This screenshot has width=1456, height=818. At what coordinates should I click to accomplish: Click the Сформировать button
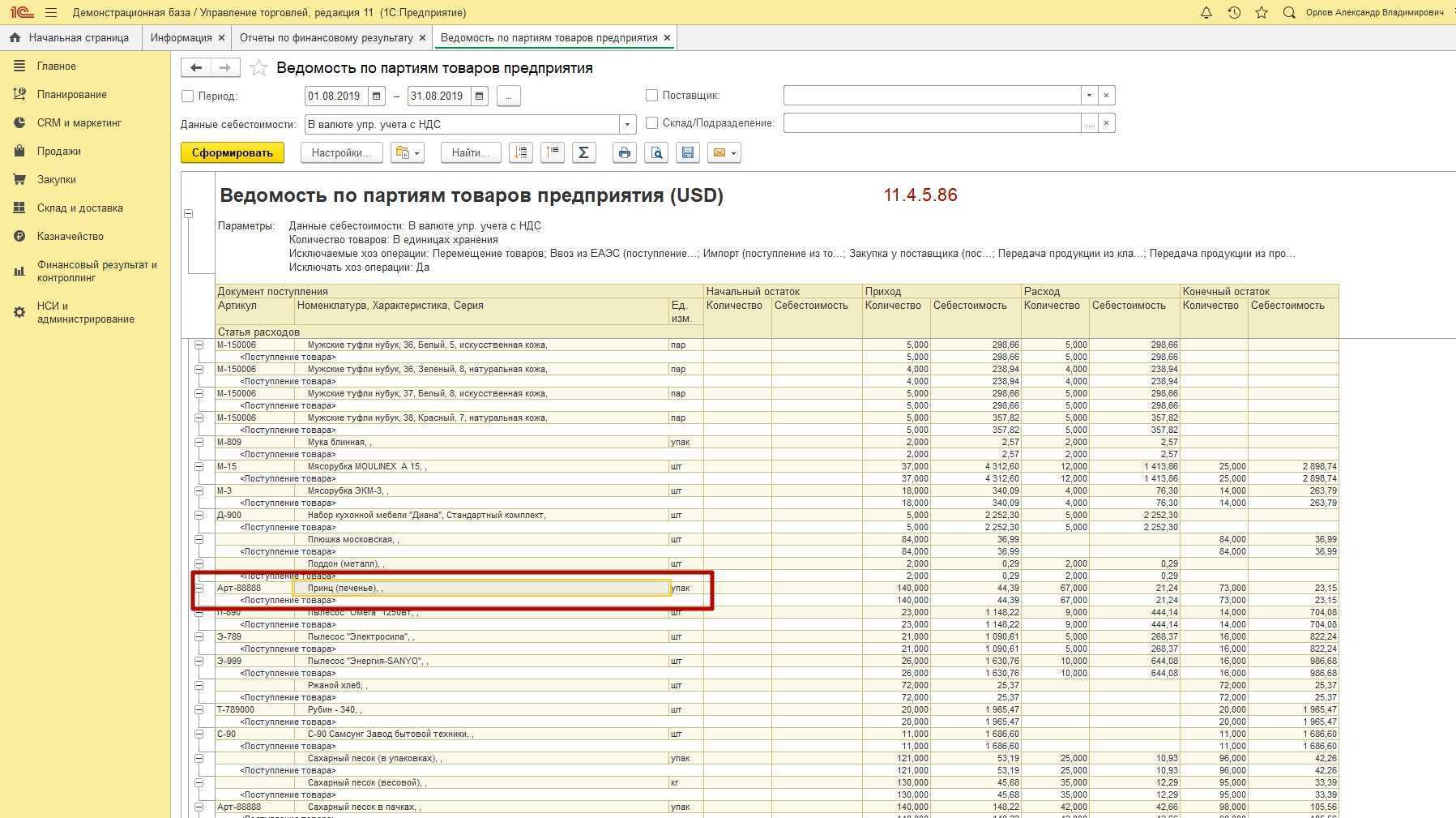(x=233, y=152)
